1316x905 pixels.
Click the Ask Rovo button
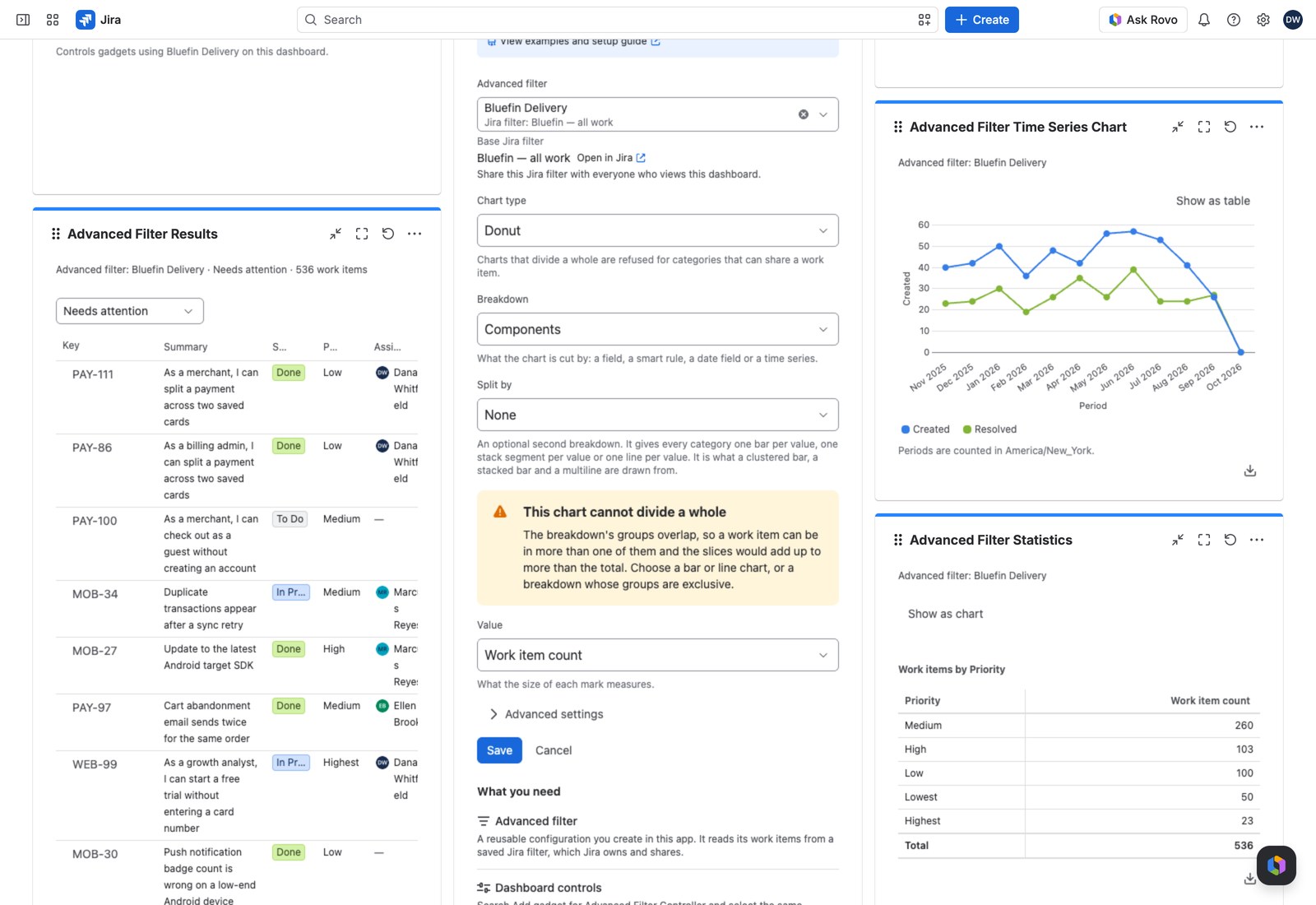pos(1143,20)
